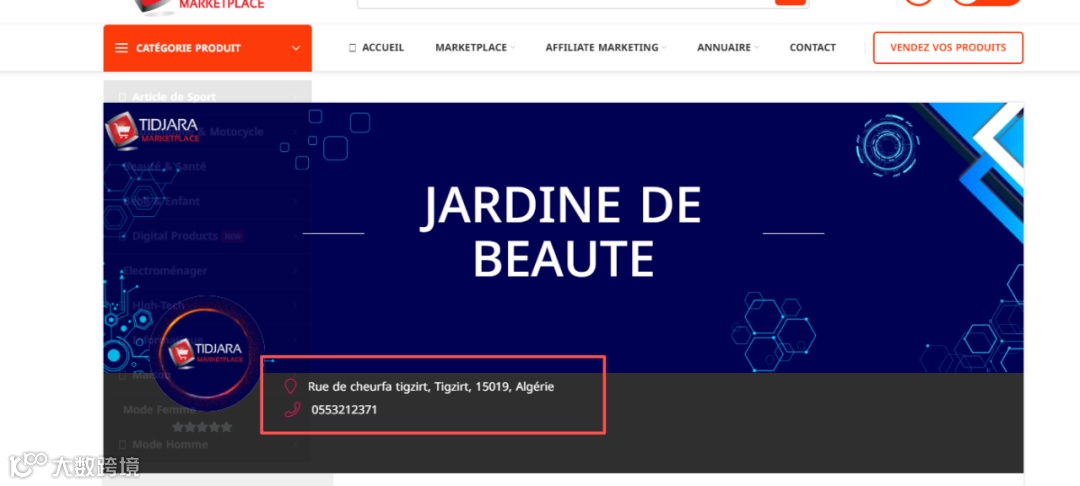Click the Tidjara Marketplace site logo at top
Image resolution: width=1080 pixels, height=486 pixels.
tap(200, 6)
